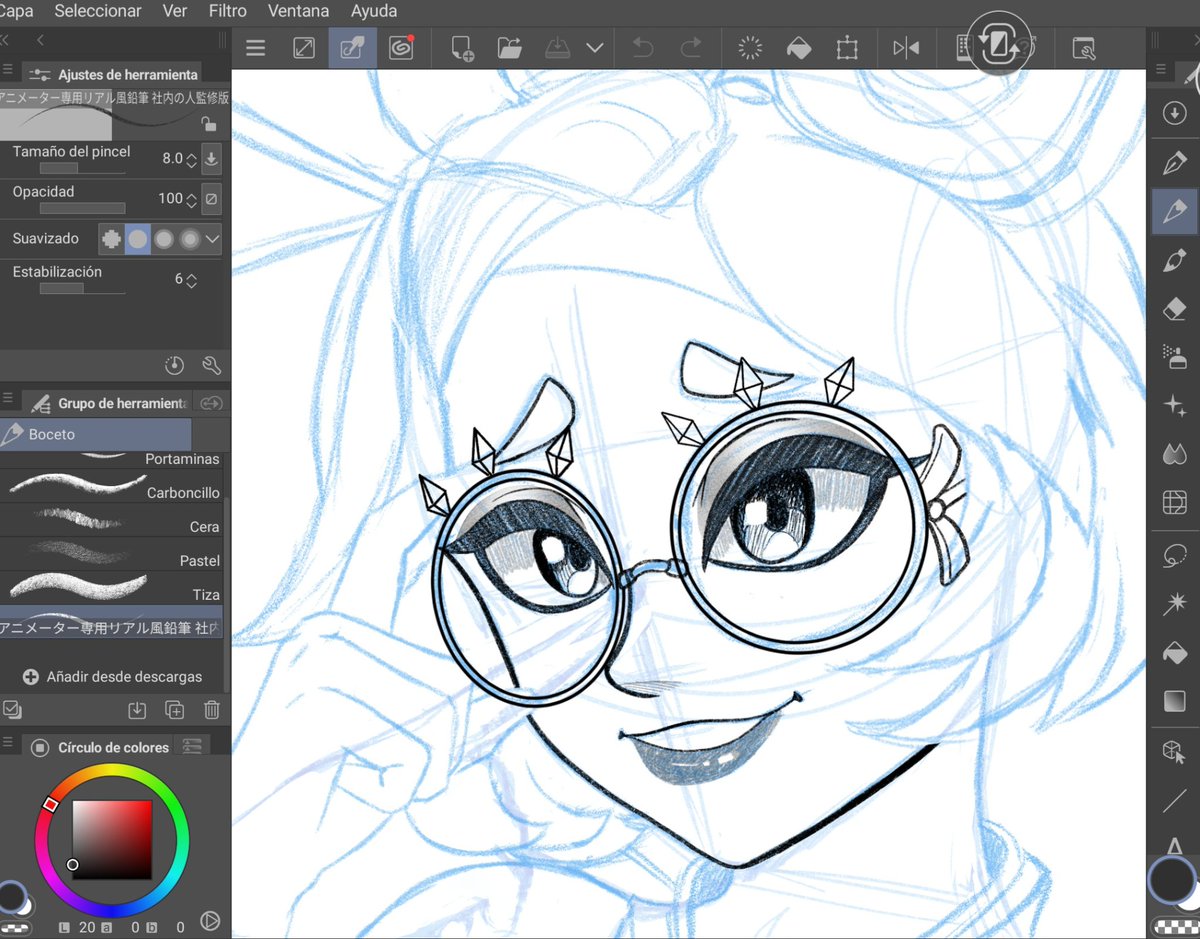This screenshot has height=939, width=1200.
Task: Open the Filtro menu
Action: (x=228, y=12)
